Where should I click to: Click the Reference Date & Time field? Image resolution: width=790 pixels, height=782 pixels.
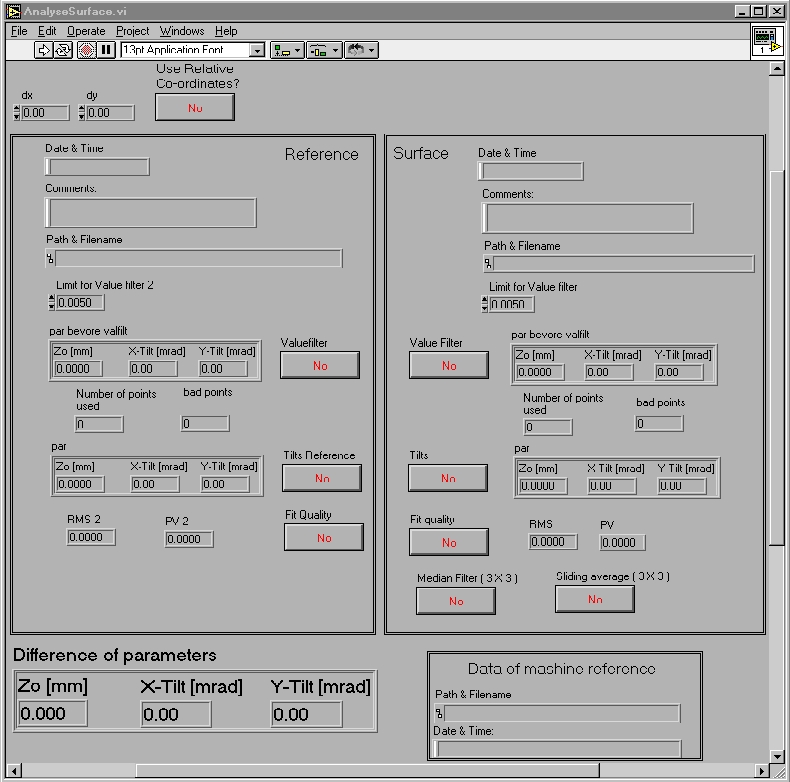(97, 167)
